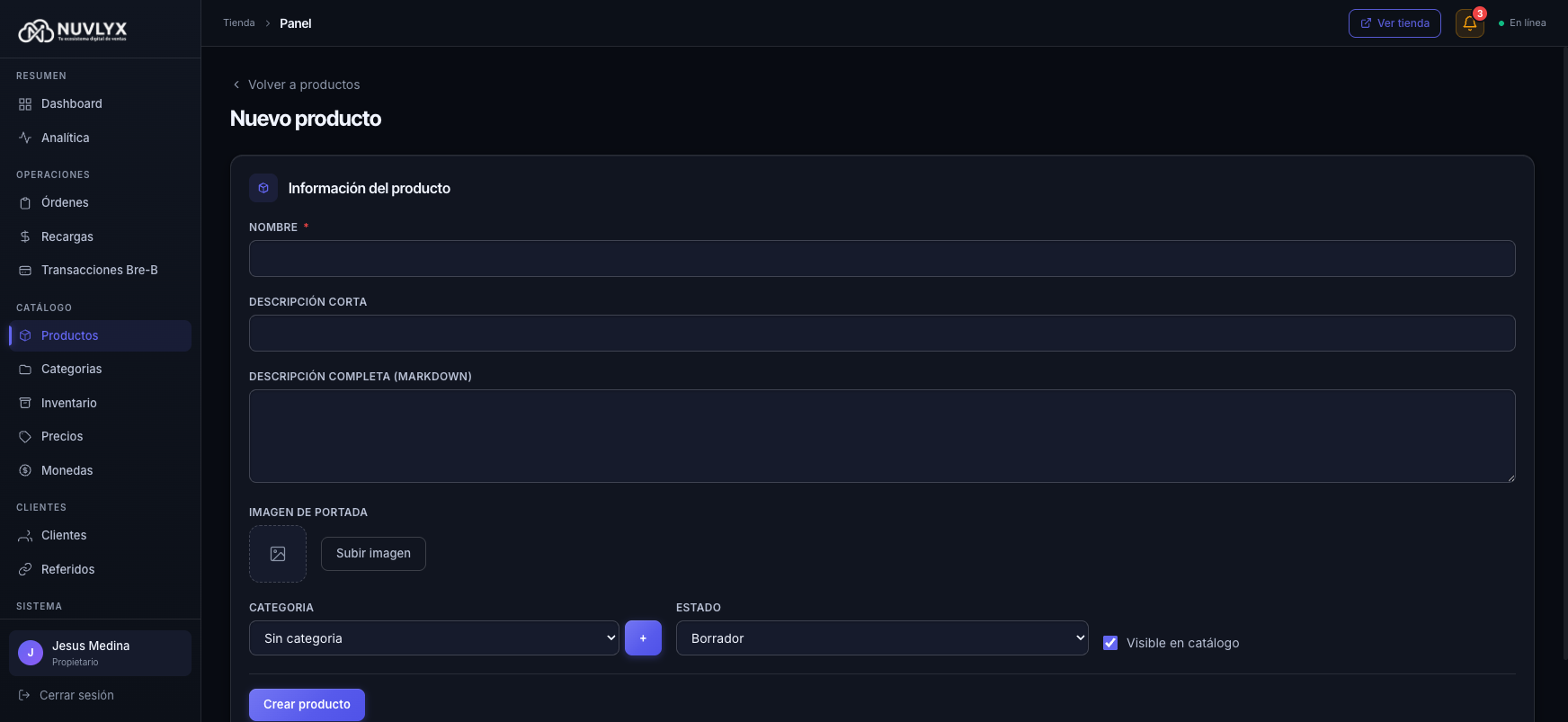Viewport: 1568px width, 722px height.
Task: Uncheck Visible en catálogo checkbox
Action: [x=1110, y=643]
